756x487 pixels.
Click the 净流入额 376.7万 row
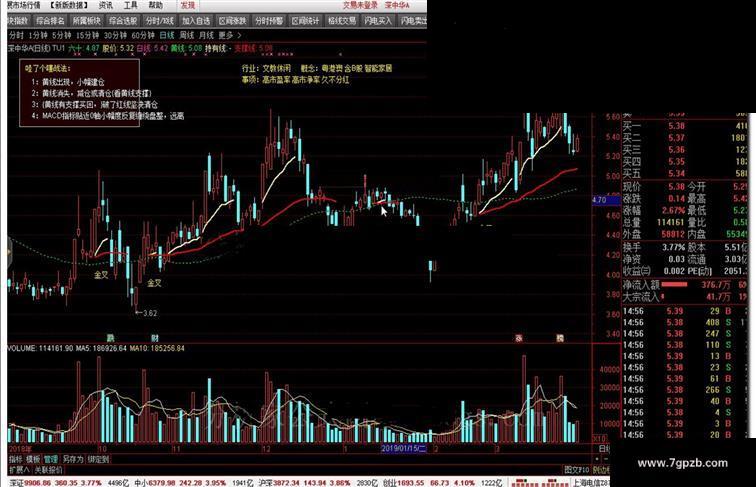[x=685, y=284]
